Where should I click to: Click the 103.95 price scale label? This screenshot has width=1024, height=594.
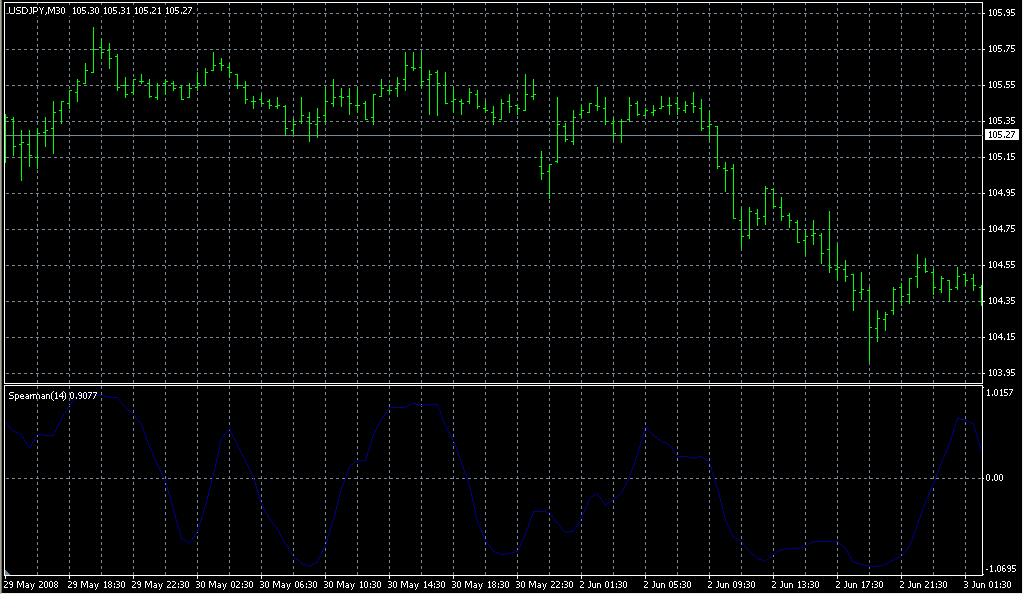pyautogui.click(x=1001, y=373)
